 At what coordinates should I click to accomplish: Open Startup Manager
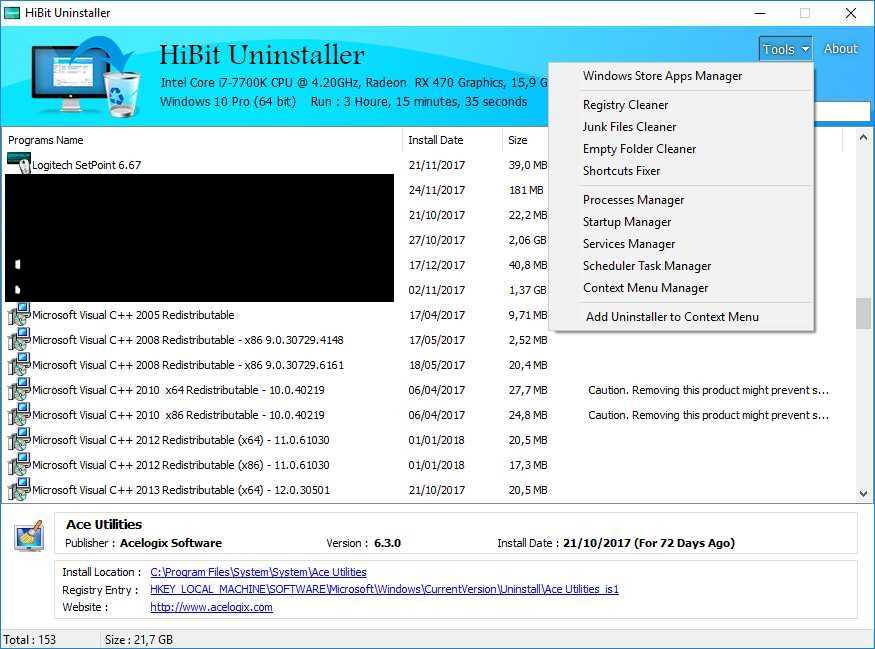(x=627, y=222)
